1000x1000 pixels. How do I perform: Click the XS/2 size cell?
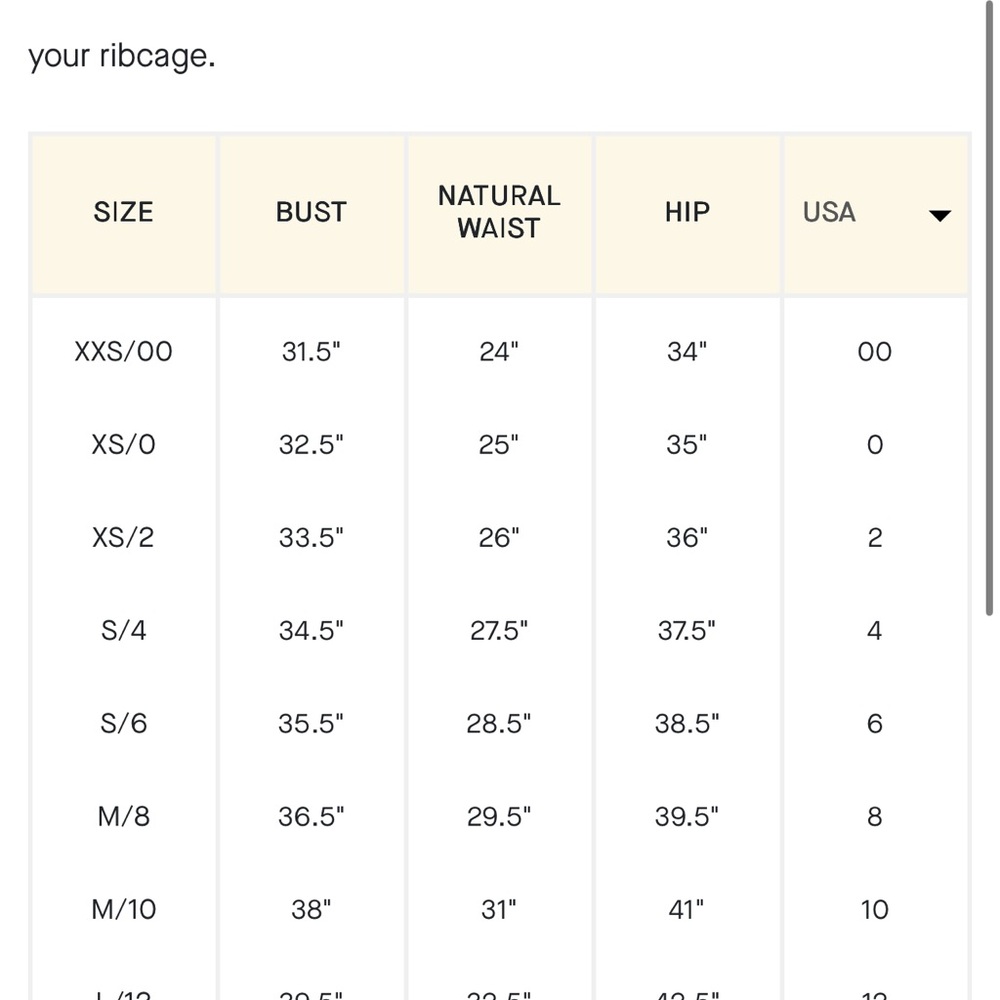point(124,538)
